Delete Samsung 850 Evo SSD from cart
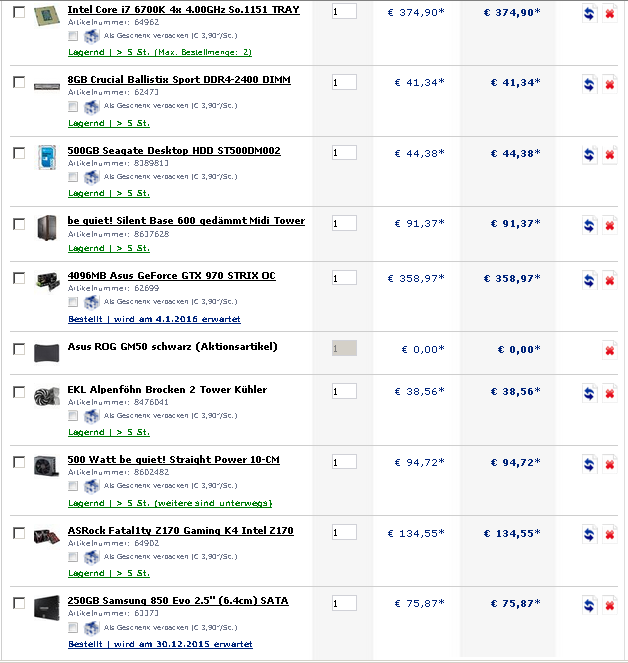Screen dimensions: 628x663 point(609,604)
